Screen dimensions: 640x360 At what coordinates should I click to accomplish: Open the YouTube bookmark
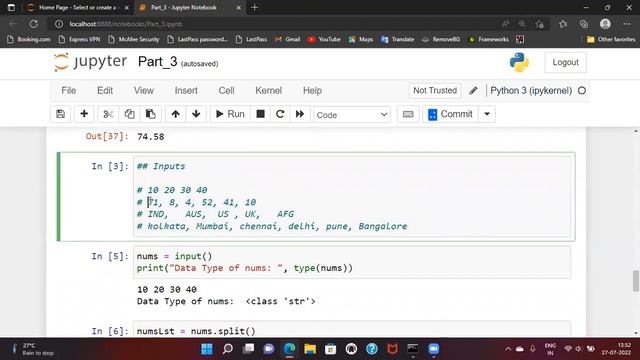pyautogui.click(x=324, y=39)
